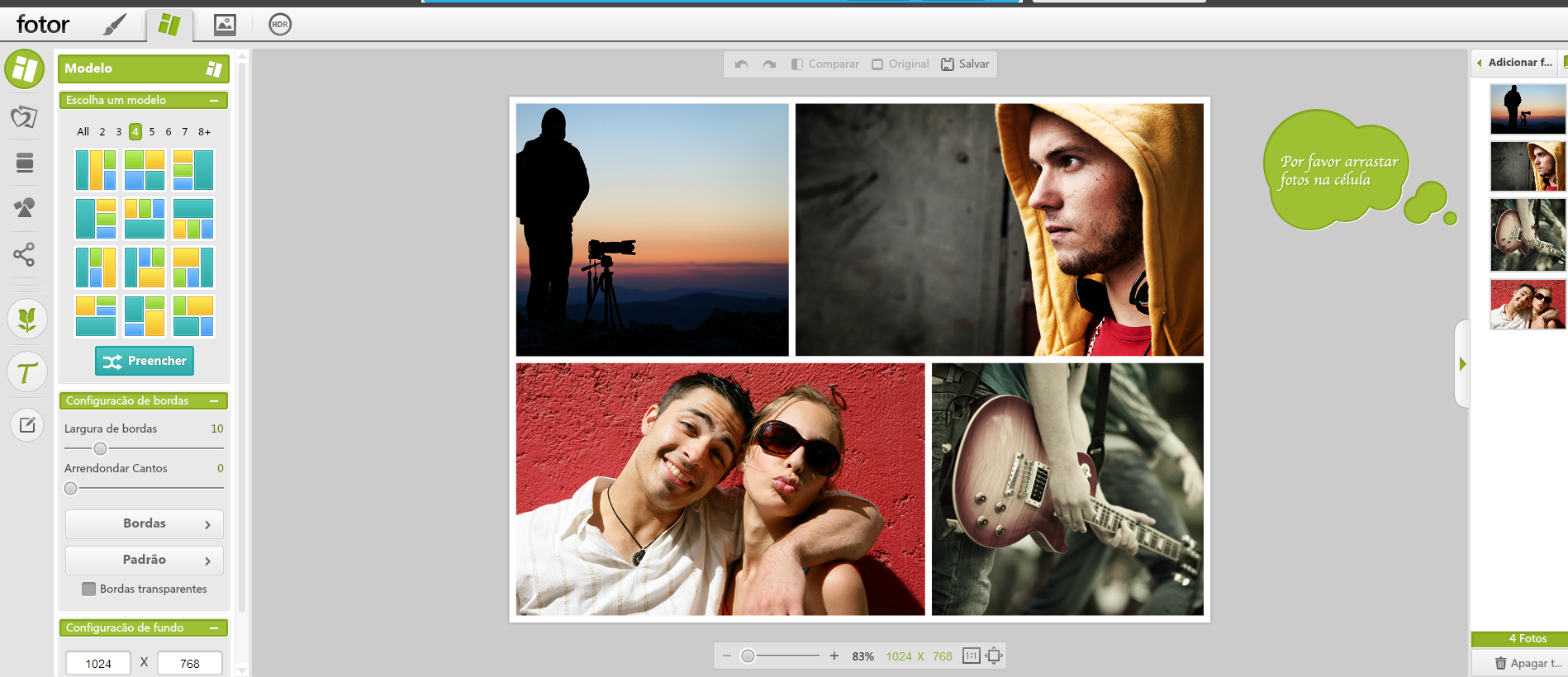Click the undo arrow icon
This screenshot has height=677, width=1568.
coord(741,64)
